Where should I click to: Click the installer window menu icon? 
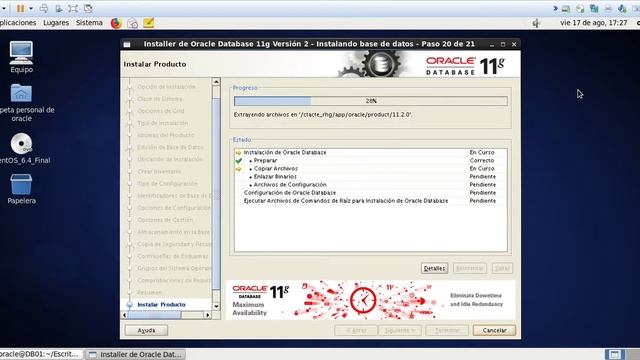click(127, 44)
